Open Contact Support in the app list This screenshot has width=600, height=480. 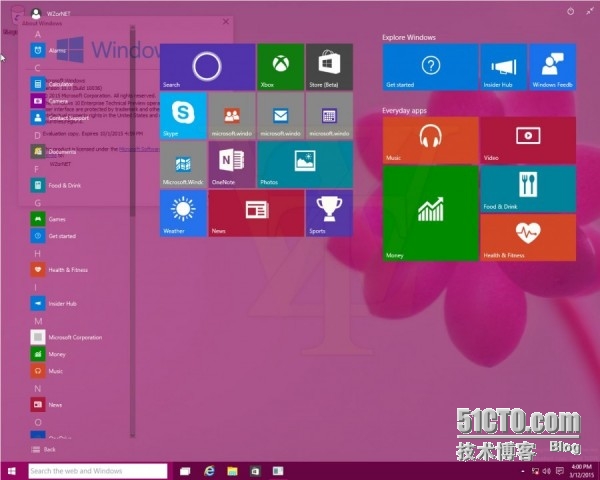coord(60,118)
